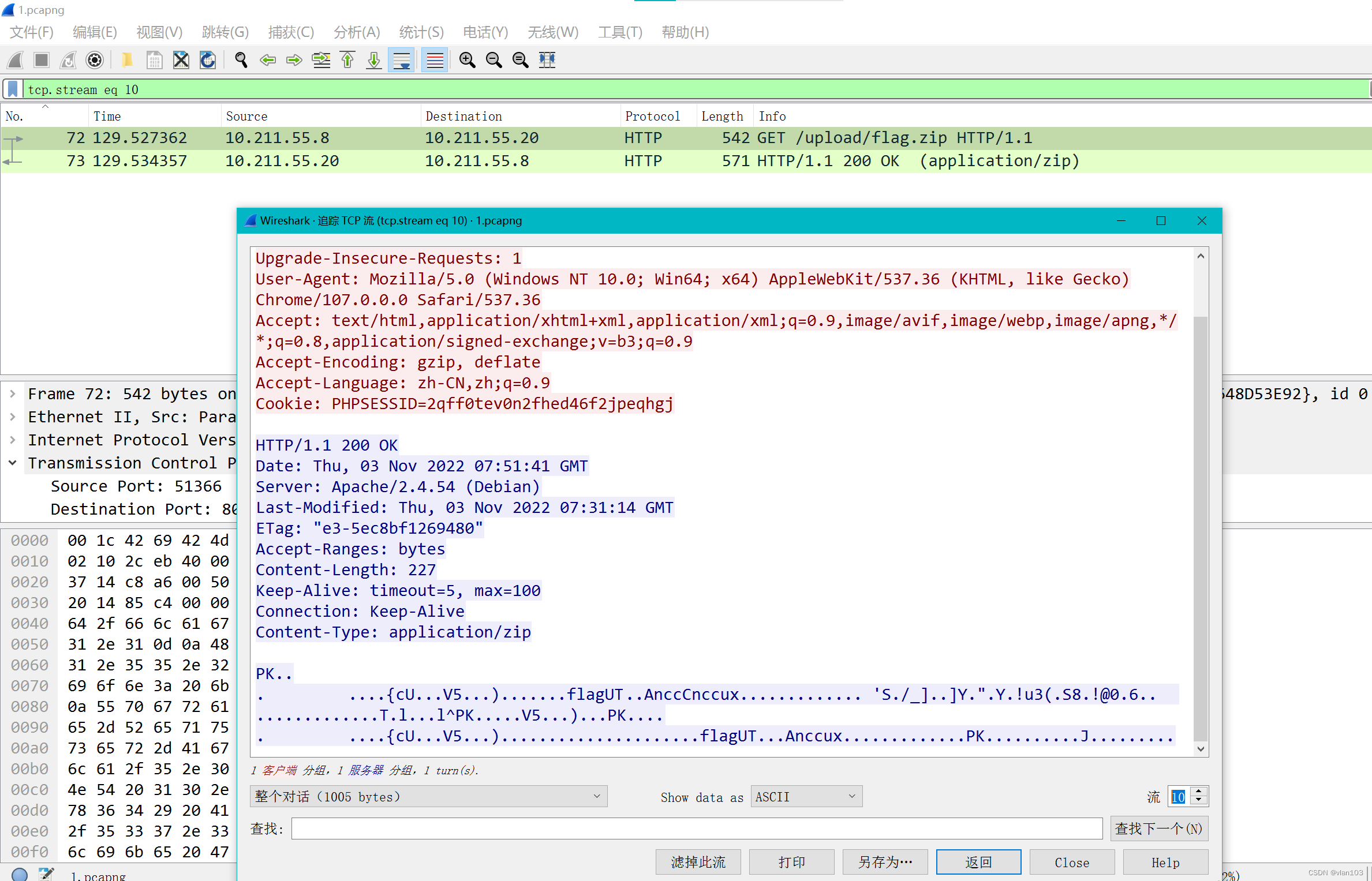This screenshot has width=1372, height=881.
Task: Click the find packet magnifier icon
Action: (241, 60)
